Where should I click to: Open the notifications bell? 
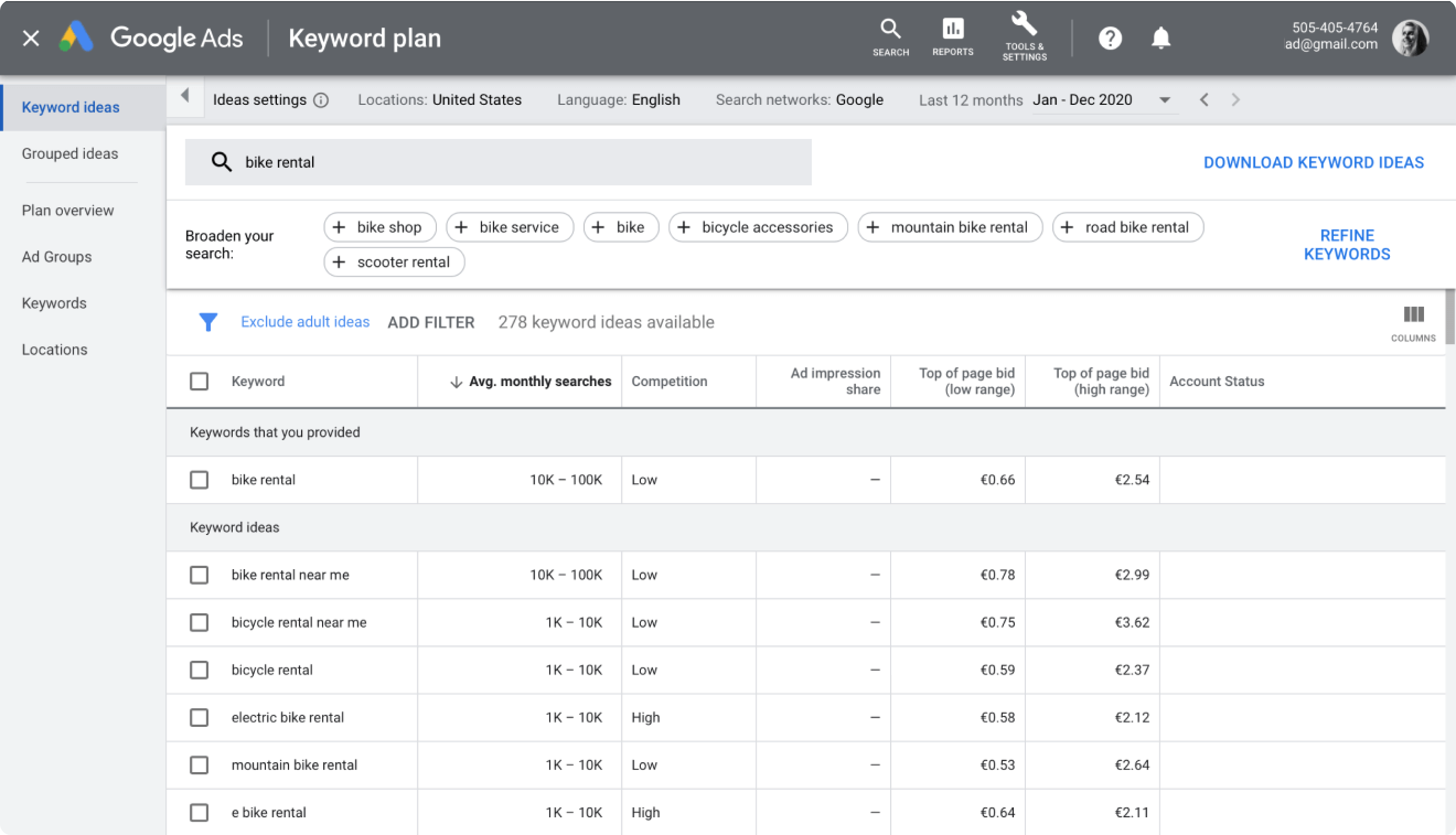pyautogui.click(x=1161, y=39)
